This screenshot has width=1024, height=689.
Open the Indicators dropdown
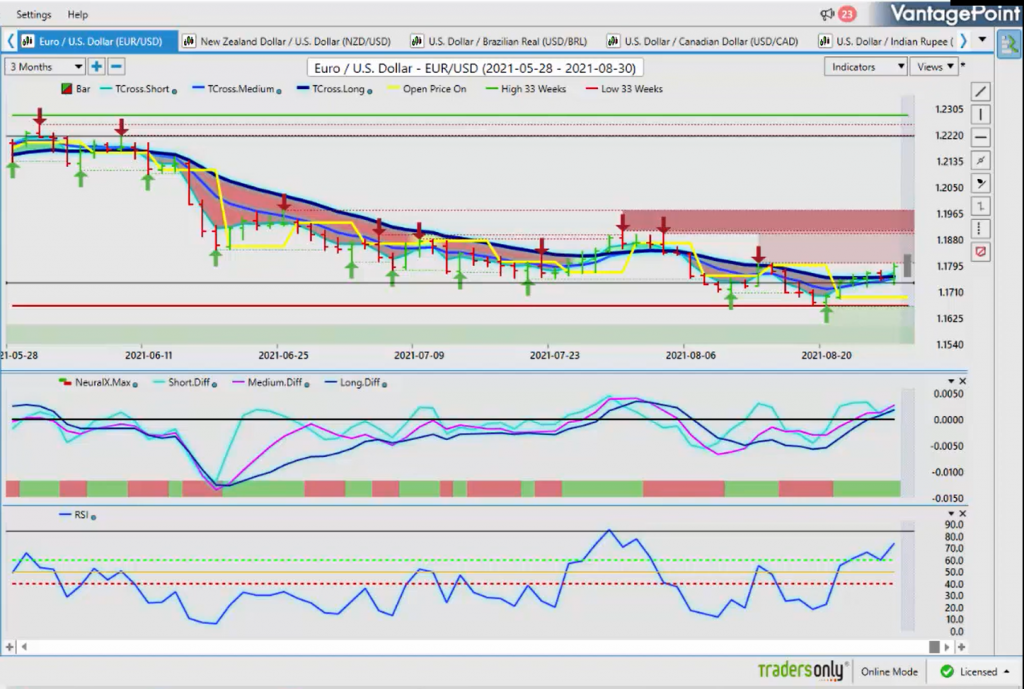865,67
